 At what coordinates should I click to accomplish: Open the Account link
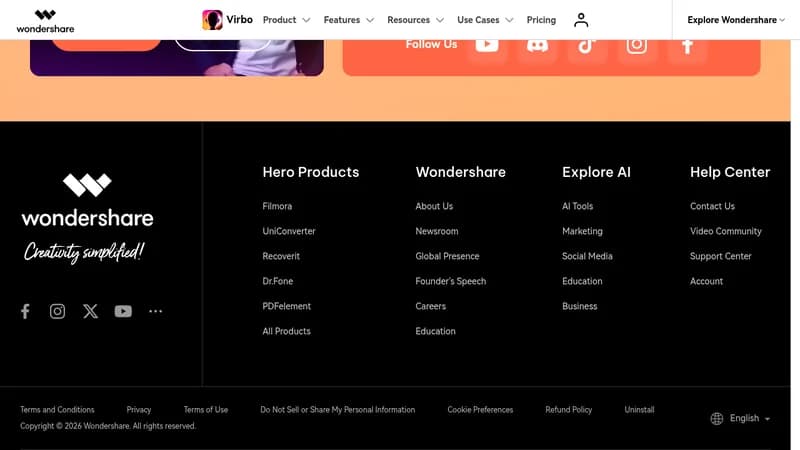pos(706,281)
